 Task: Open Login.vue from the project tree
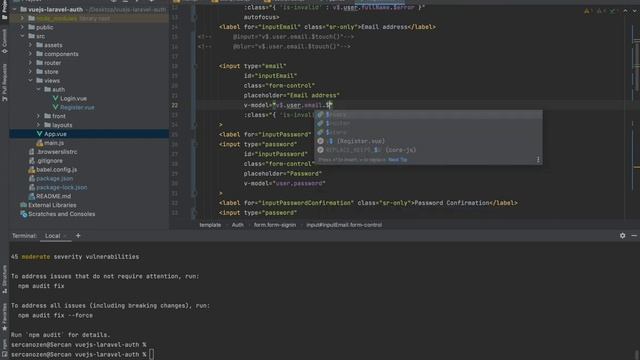(x=73, y=98)
